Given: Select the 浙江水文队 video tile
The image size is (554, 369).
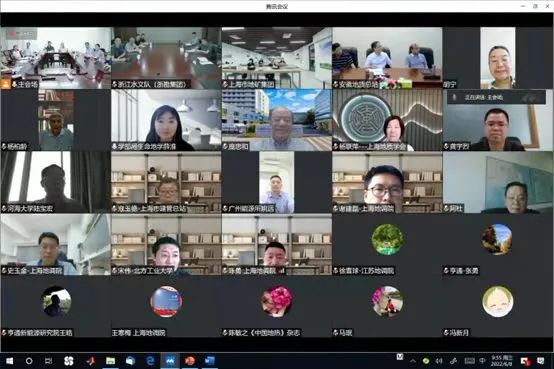Looking at the screenshot, I should pos(166,58).
